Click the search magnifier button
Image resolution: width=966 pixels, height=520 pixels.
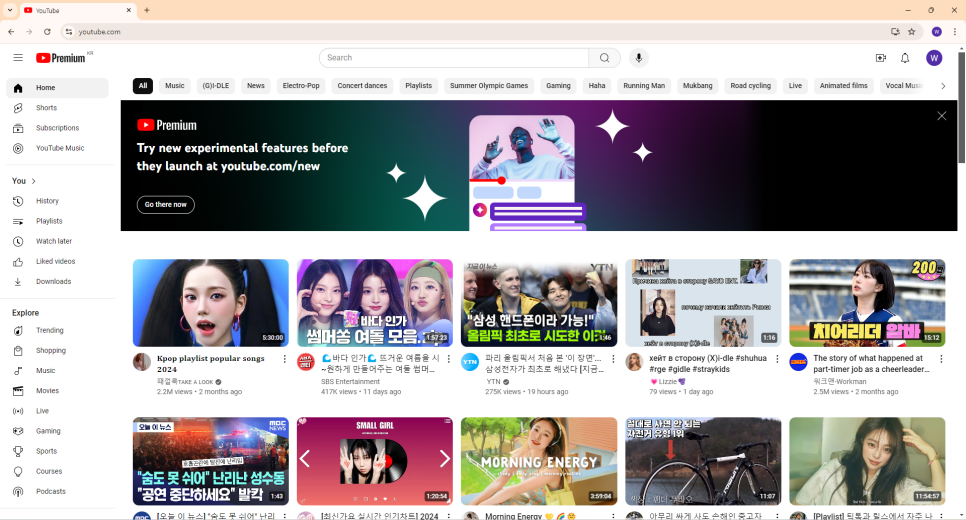point(604,58)
